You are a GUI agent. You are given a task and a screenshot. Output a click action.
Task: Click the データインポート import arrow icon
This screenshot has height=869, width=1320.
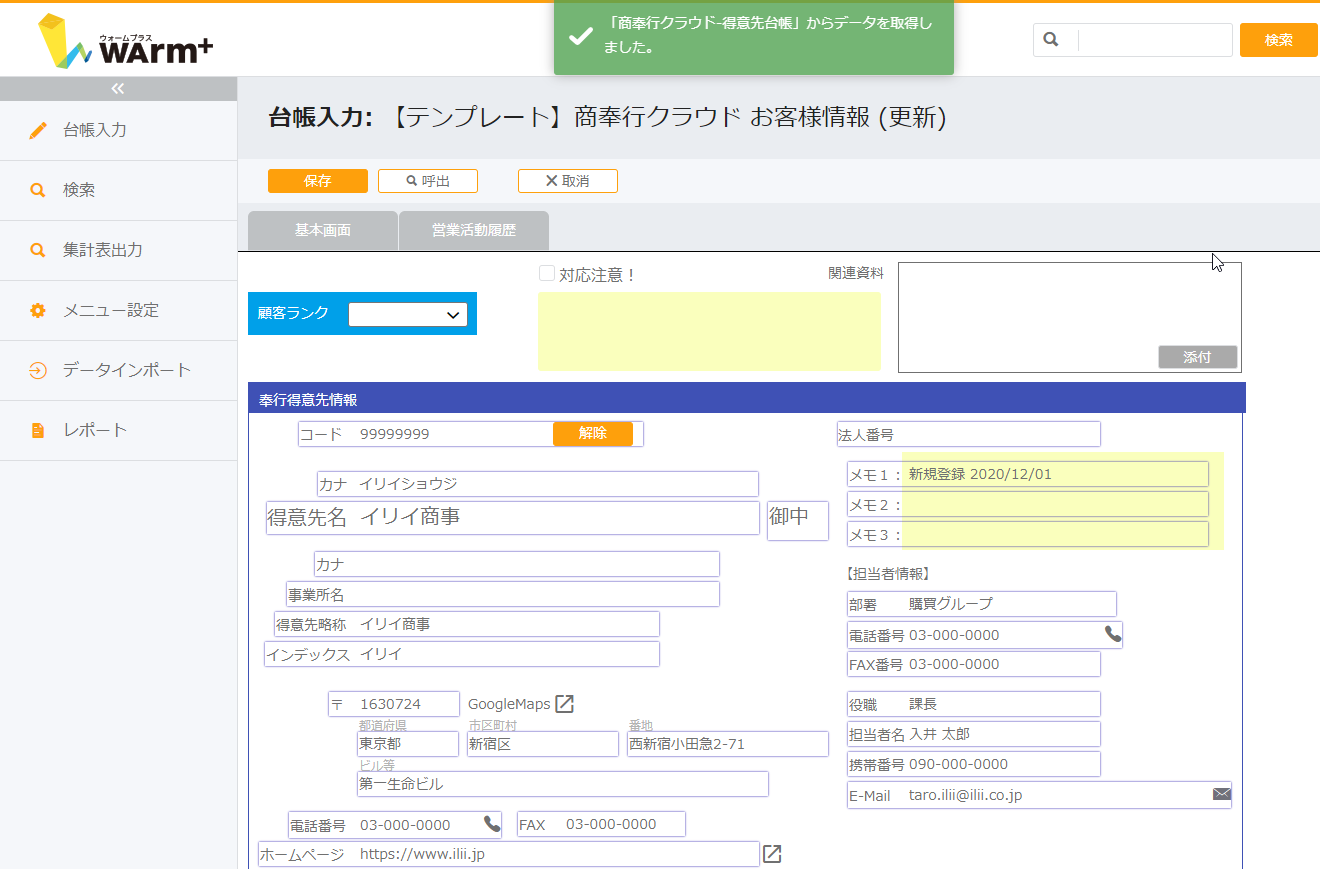[x=38, y=370]
